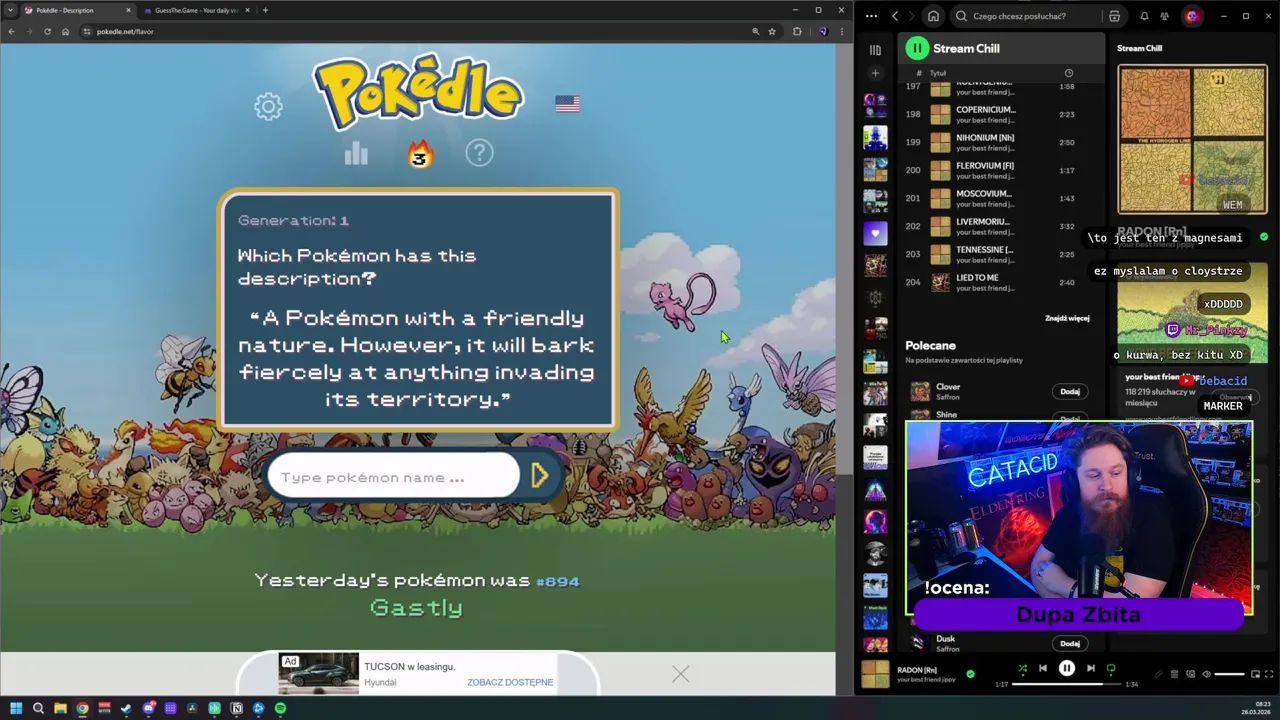The width and height of the screenshot is (1280, 720).
Task: Open the Chrome three-dot menu
Action: (842, 31)
